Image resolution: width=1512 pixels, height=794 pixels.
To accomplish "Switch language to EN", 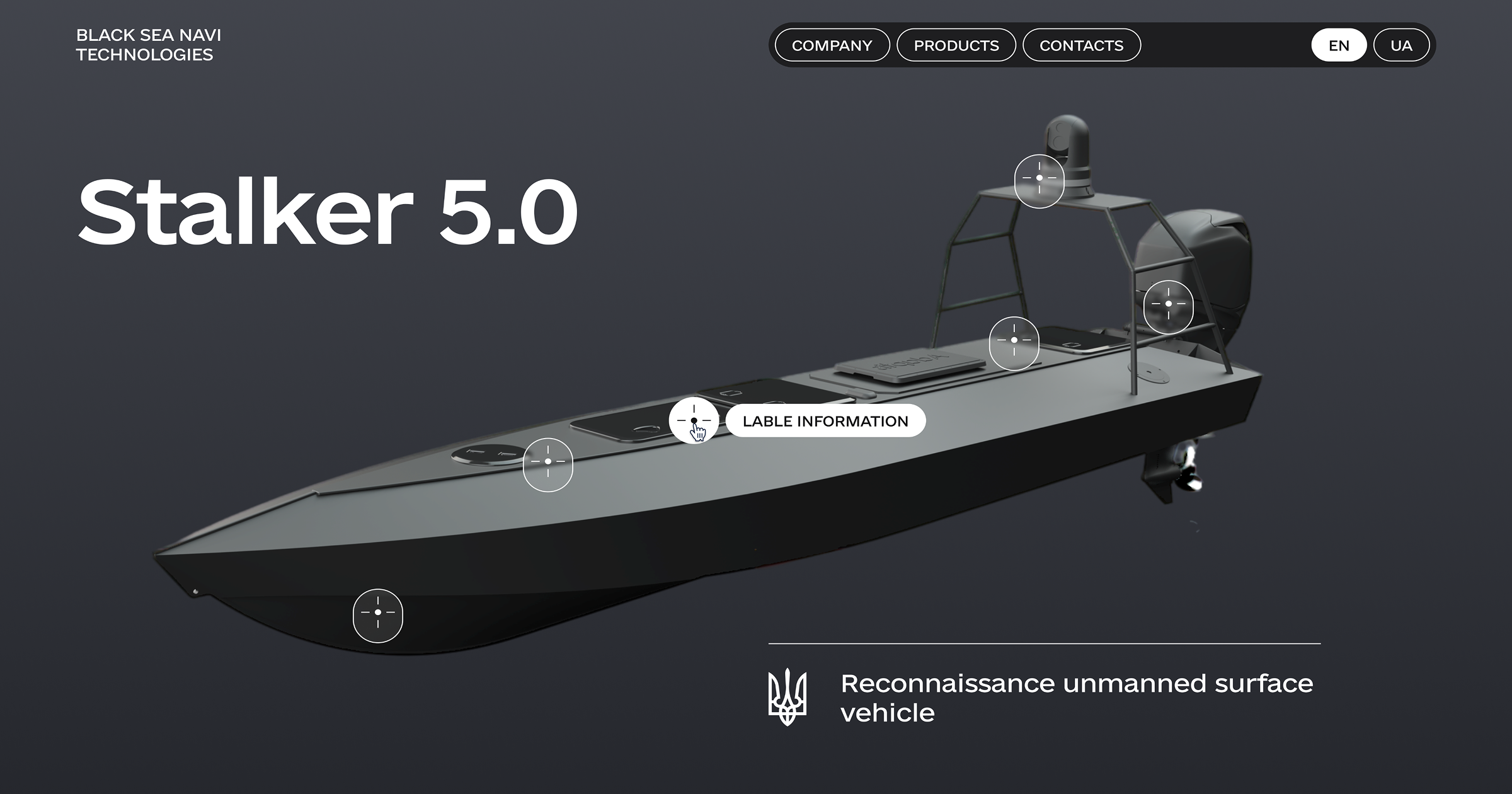I will coord(1338,45).
